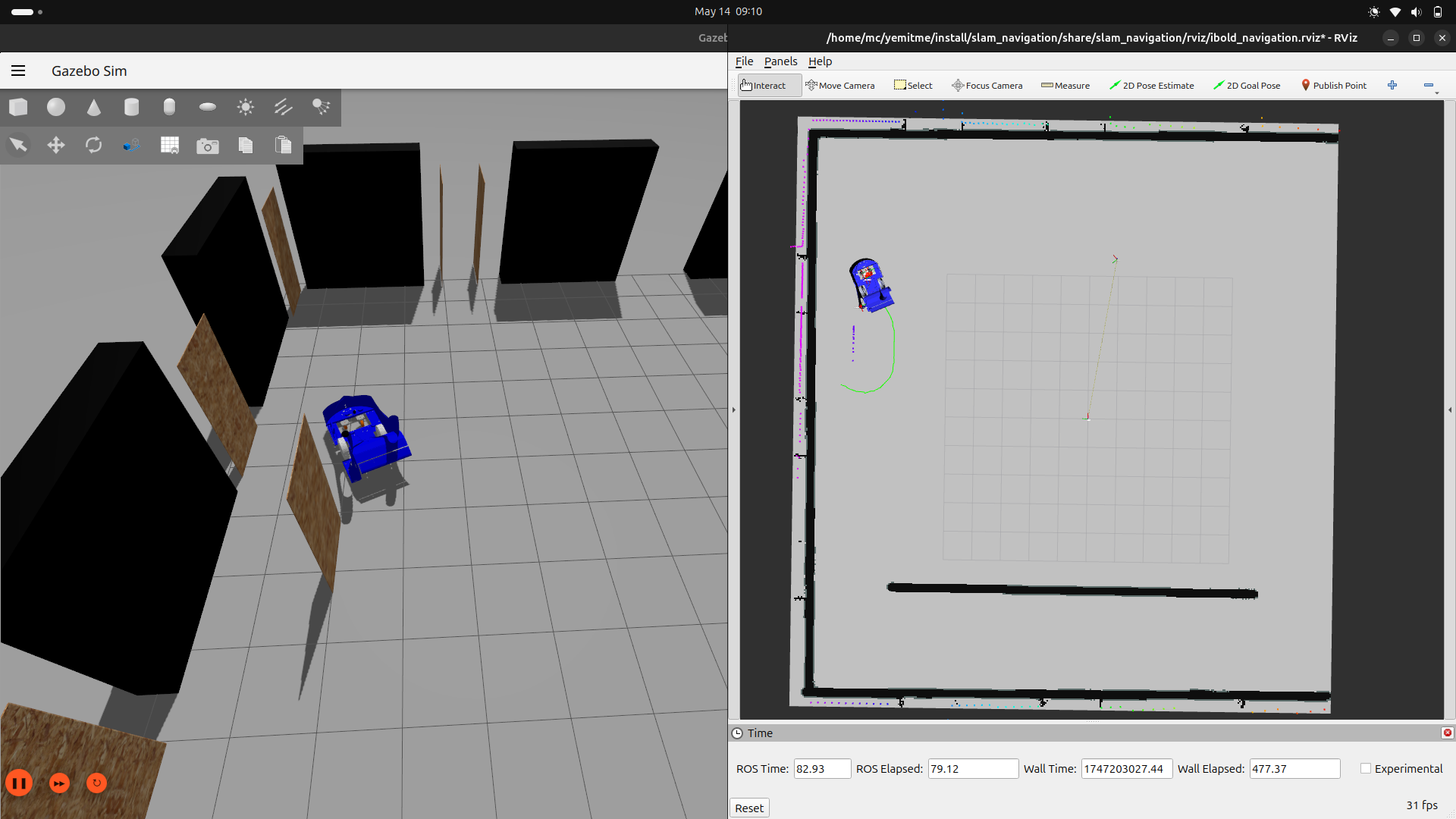This screenshot has width=1456, height=819.
Task: Open the Panels menu
Action: [780, 61]
